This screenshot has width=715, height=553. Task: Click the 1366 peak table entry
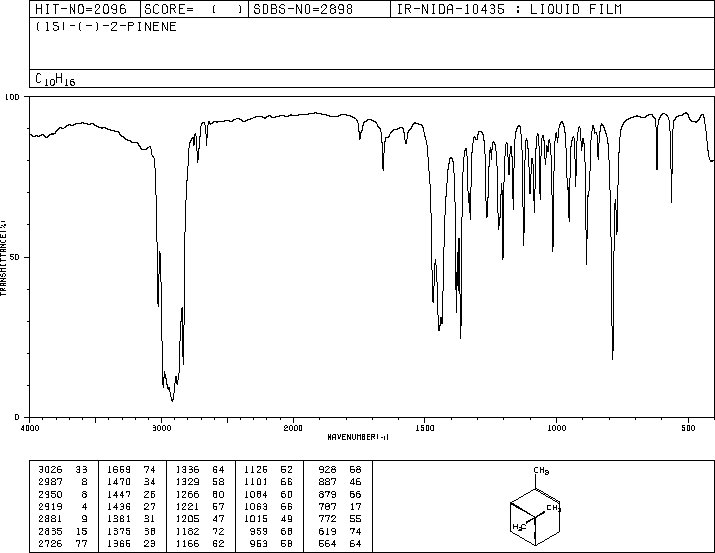coord(131,544)
